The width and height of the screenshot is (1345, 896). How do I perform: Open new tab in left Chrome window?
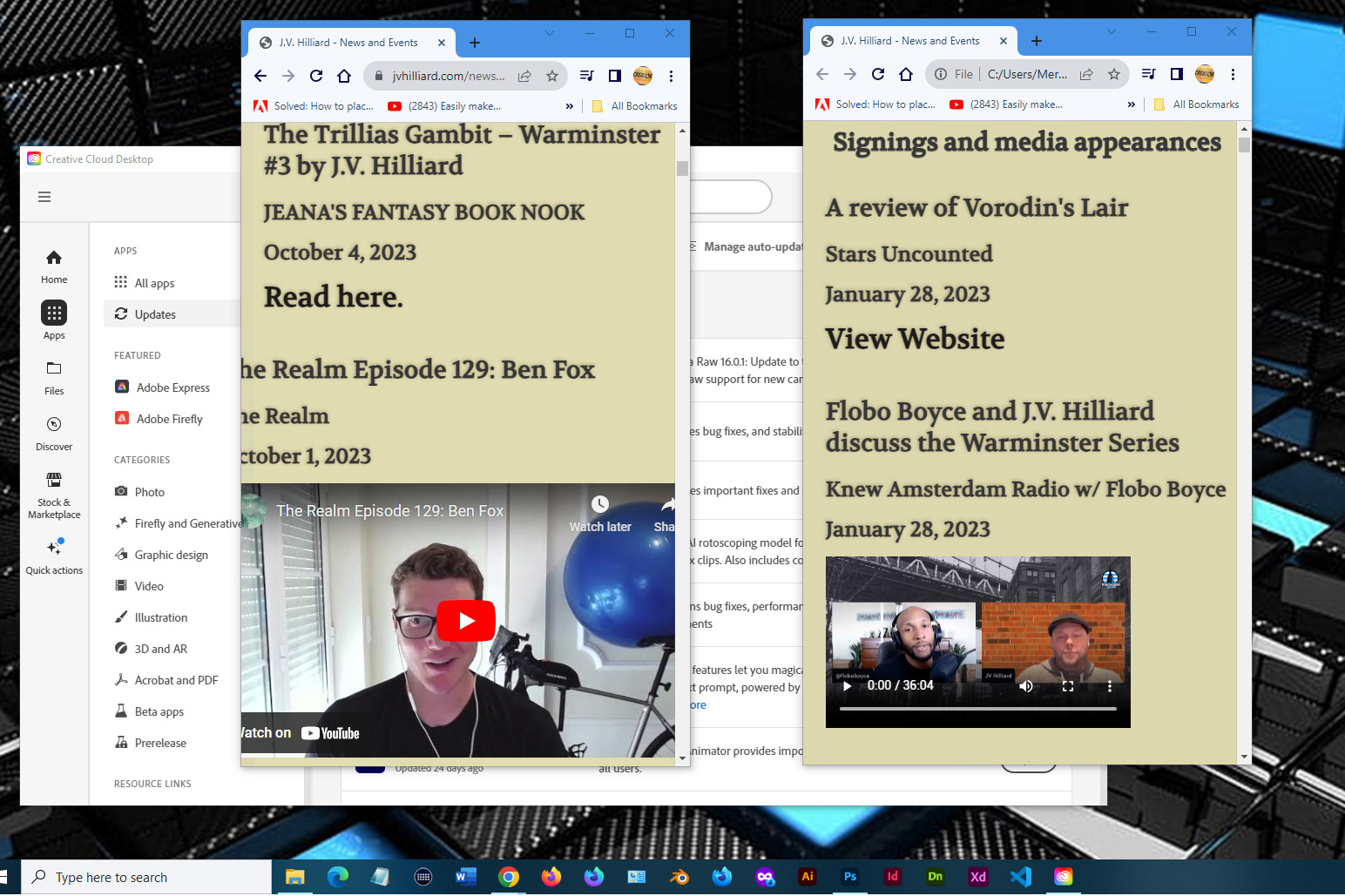click(475, 43)
